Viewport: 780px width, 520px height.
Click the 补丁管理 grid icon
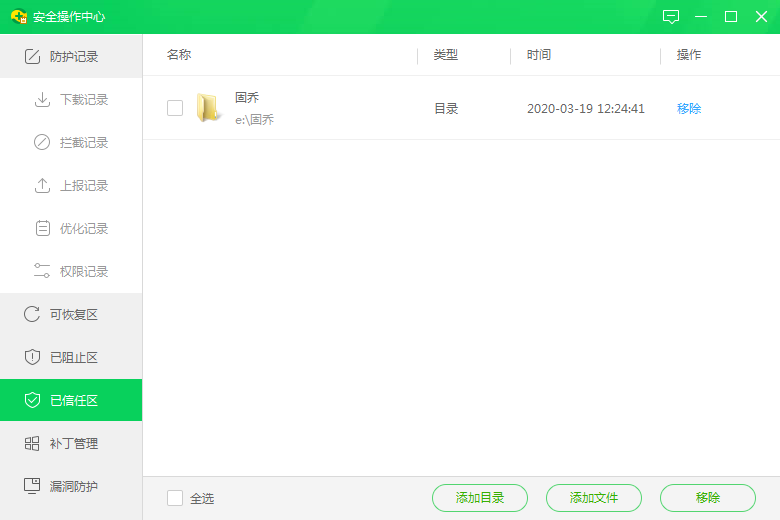click(32, 443)
